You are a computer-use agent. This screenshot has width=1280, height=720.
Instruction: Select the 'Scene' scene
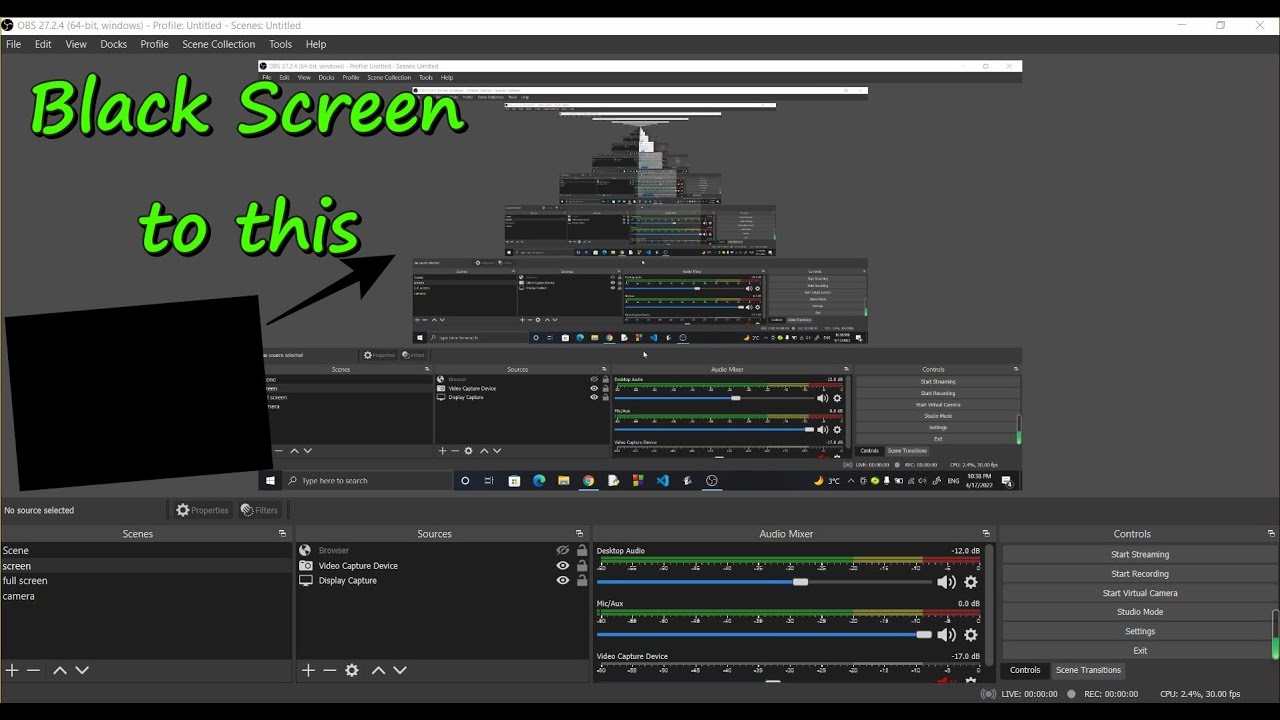pos(146,551)
